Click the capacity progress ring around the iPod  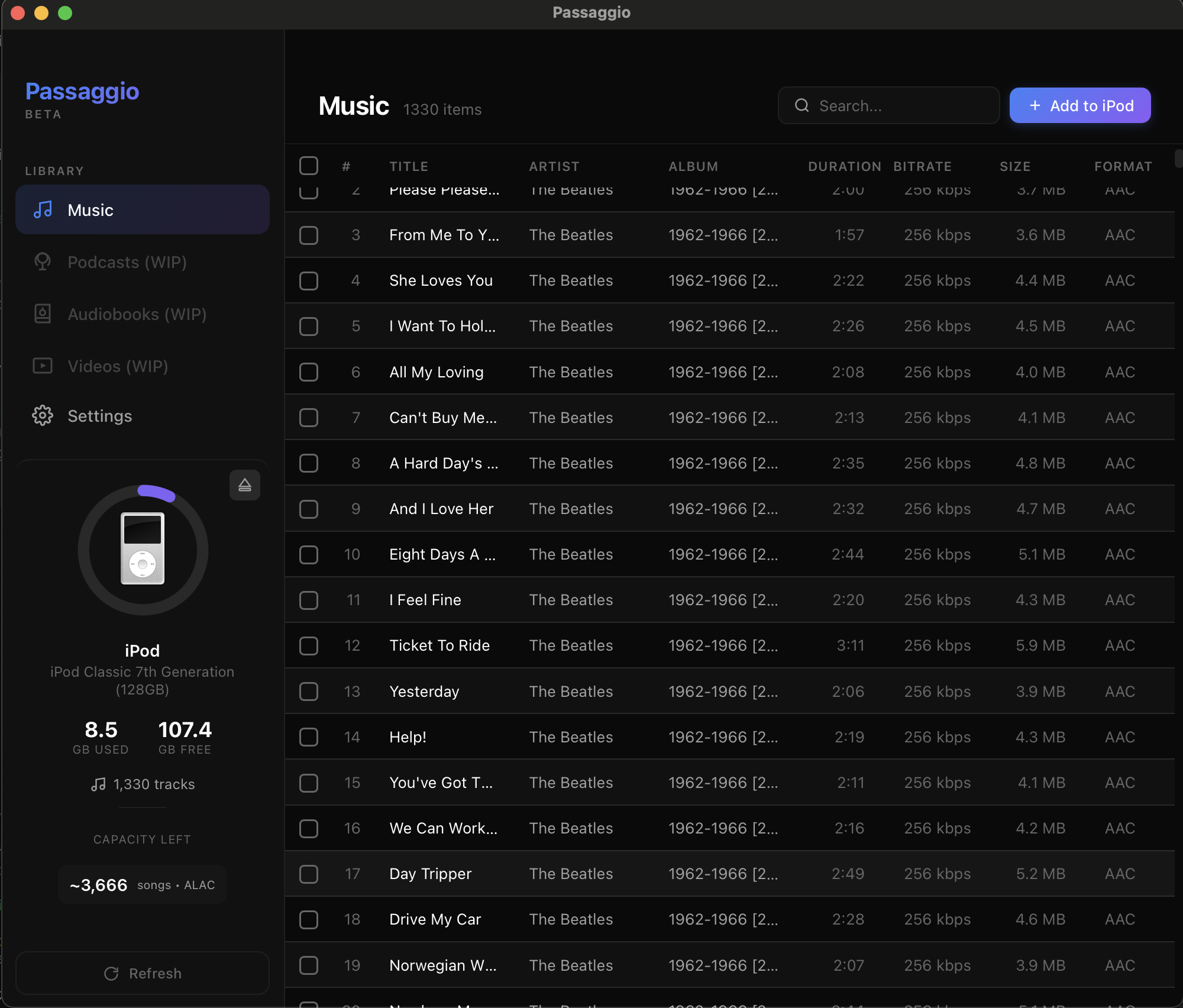click(x=156, y=492)
